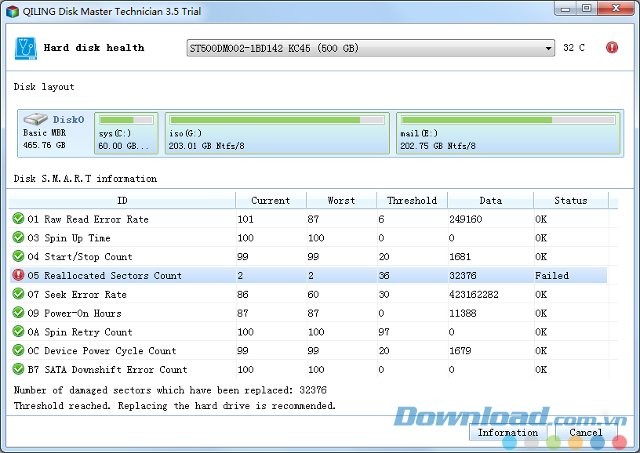Click green check icon for Raw Read Error Rate
This screenshot has width=640, height=453.
tap(18, 219)
